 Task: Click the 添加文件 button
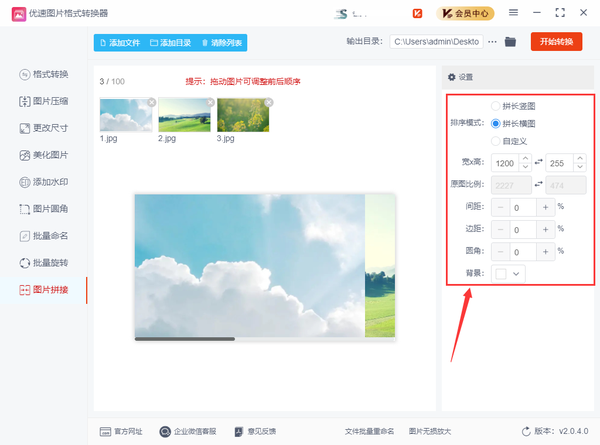tap(118, 43)
